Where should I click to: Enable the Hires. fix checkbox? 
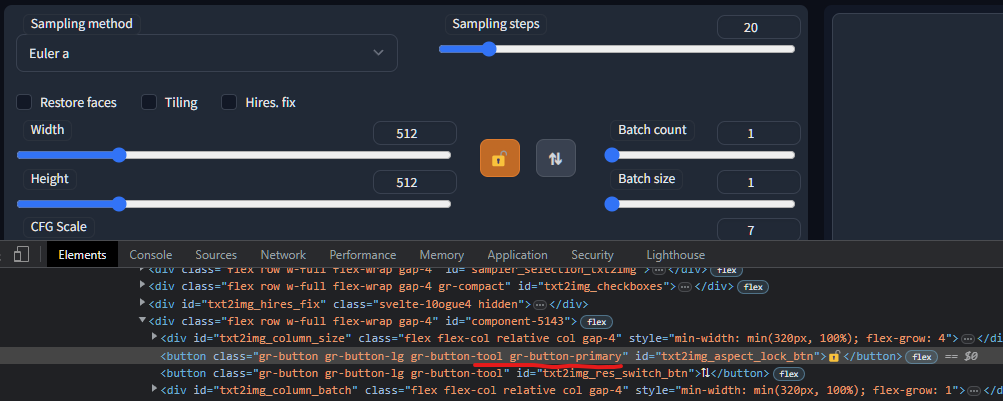[229, 102]
